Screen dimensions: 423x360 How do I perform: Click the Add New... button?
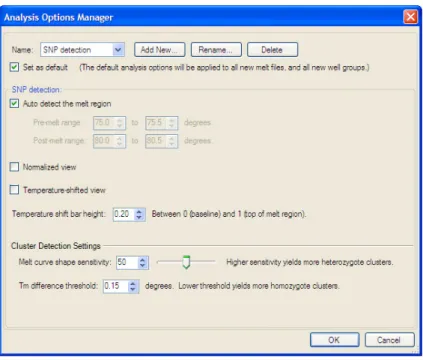click(159, 50)
